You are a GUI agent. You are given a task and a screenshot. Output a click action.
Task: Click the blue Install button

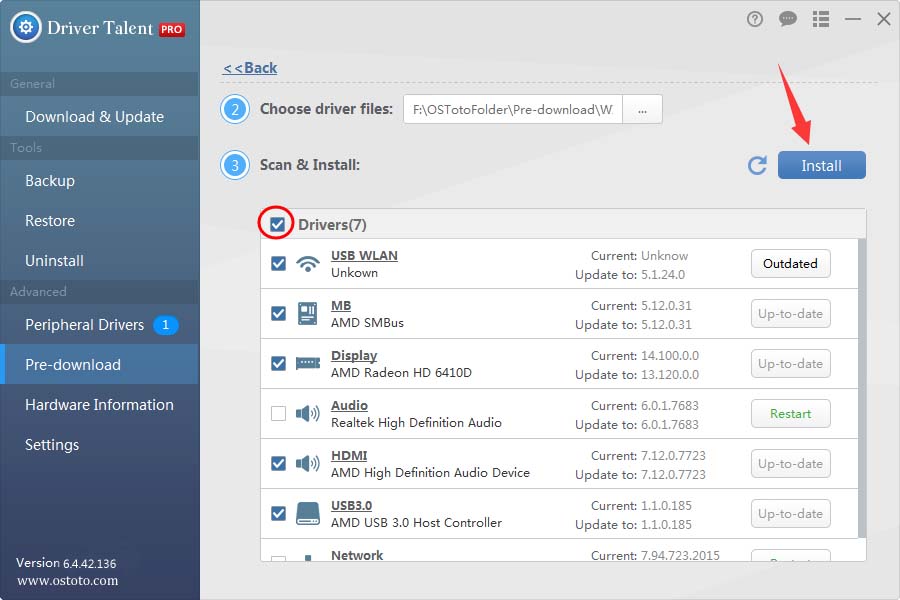tap(821, 165)
